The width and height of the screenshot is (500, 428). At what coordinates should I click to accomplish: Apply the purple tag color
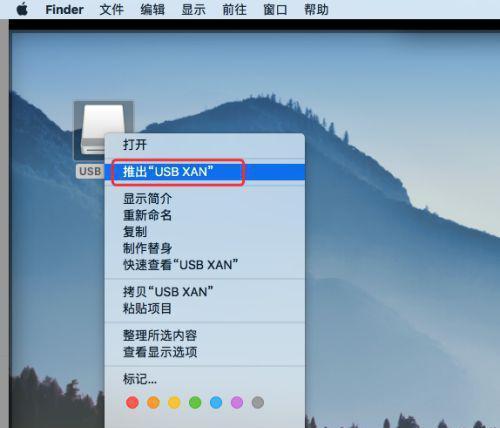[237, 402]
